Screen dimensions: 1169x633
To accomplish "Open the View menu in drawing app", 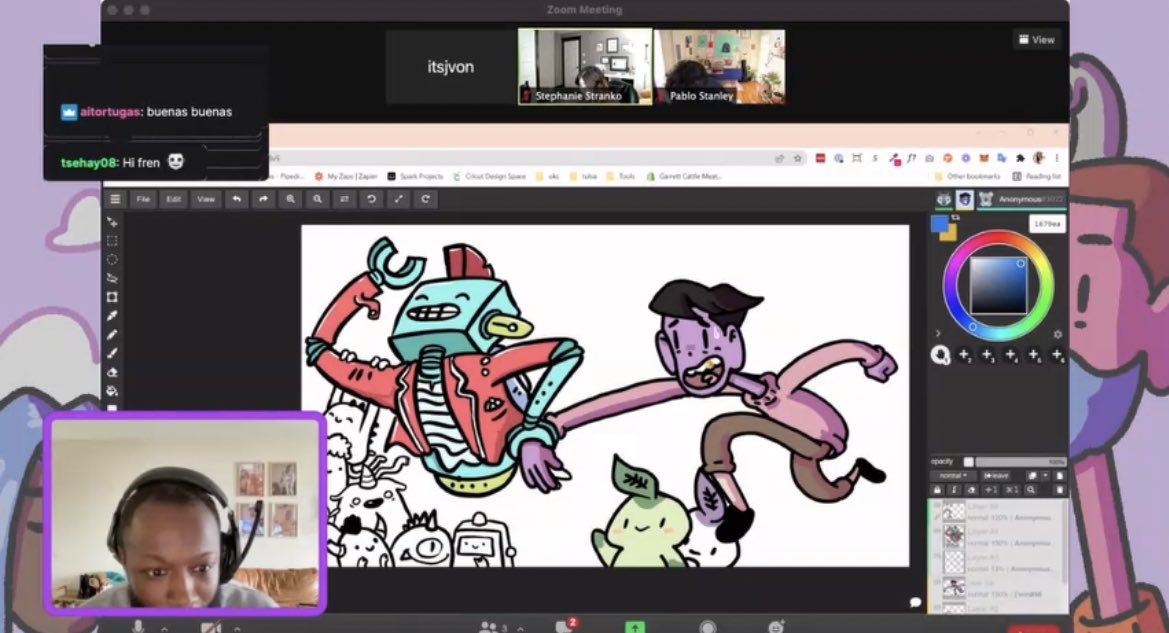I will pos(206,199).
